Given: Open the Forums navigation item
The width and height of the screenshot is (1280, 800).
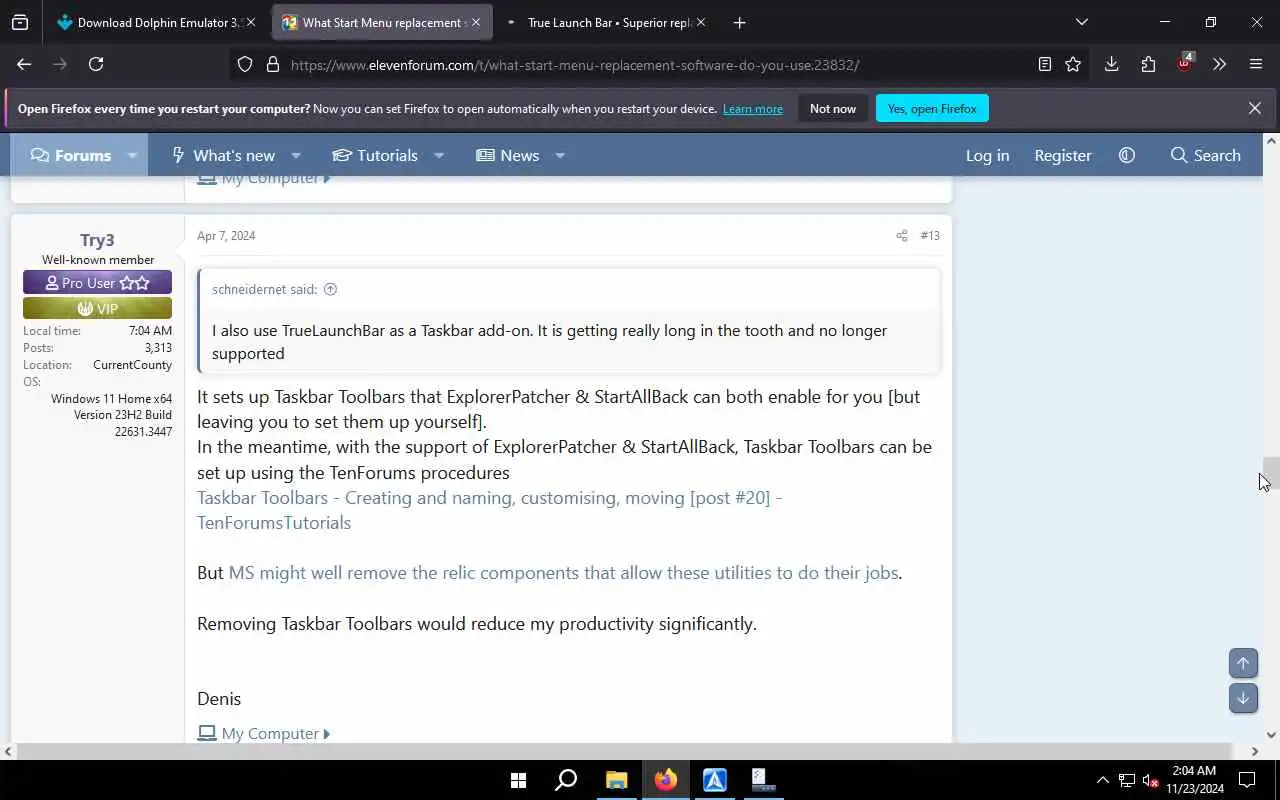Looking at the screenshot, I should pos(71,155).
